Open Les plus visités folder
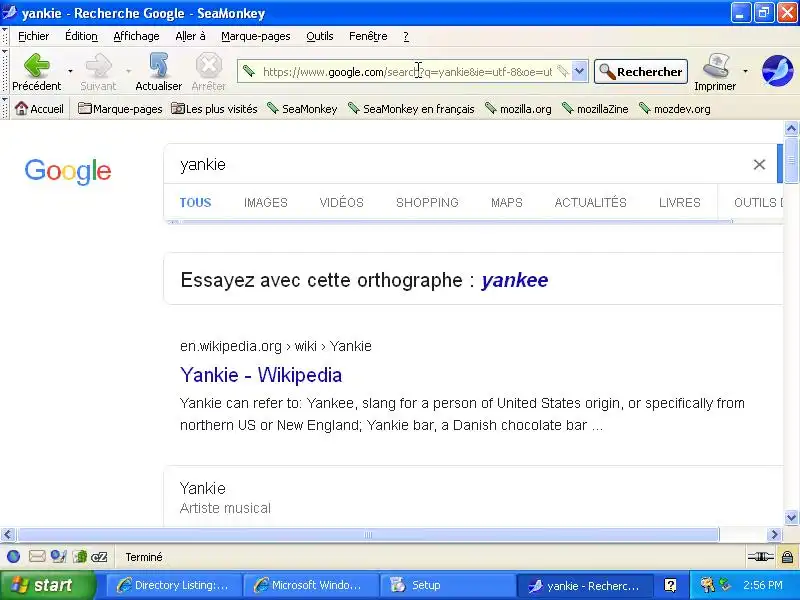Viewport: 800px width, 600px height. 214,109
